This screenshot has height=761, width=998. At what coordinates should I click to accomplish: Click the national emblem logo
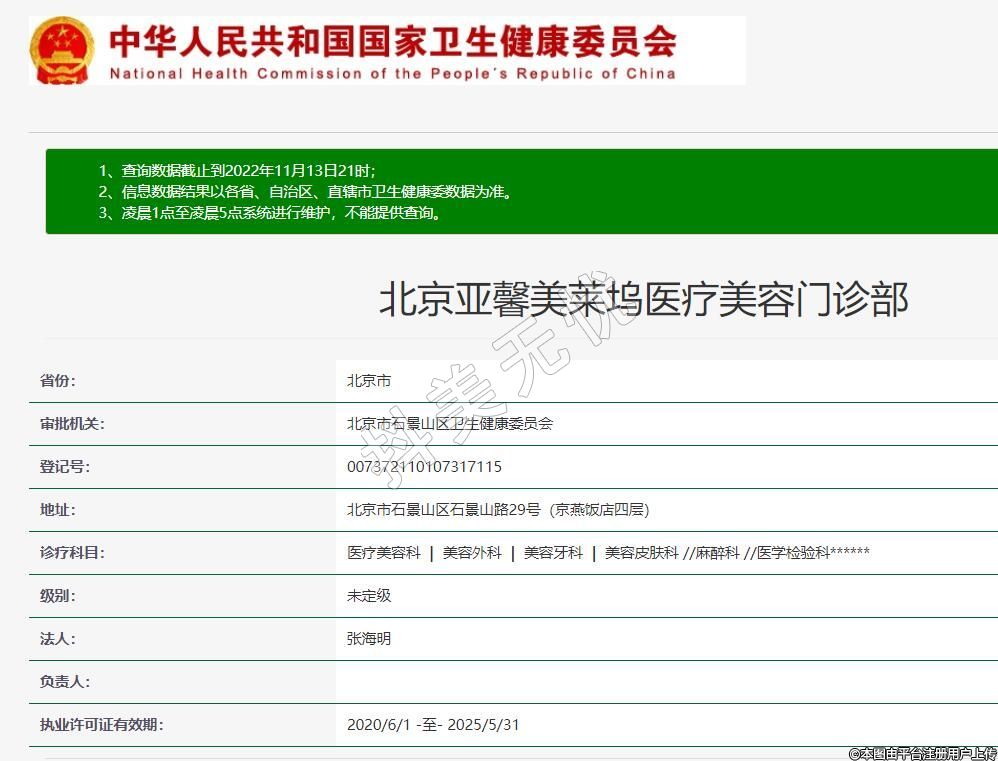tap(62, 50)
